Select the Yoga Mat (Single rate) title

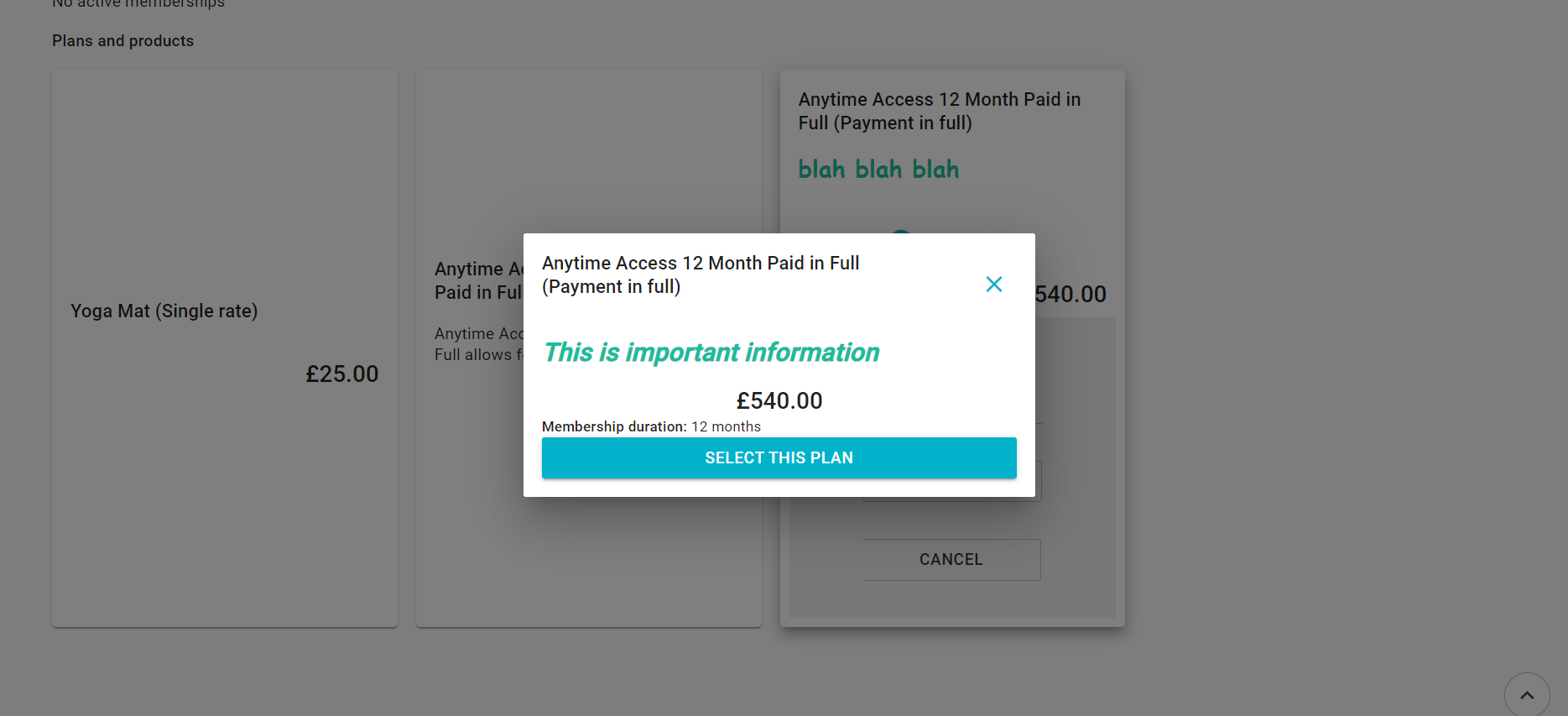pyautogui.click(x=164, y=311)
